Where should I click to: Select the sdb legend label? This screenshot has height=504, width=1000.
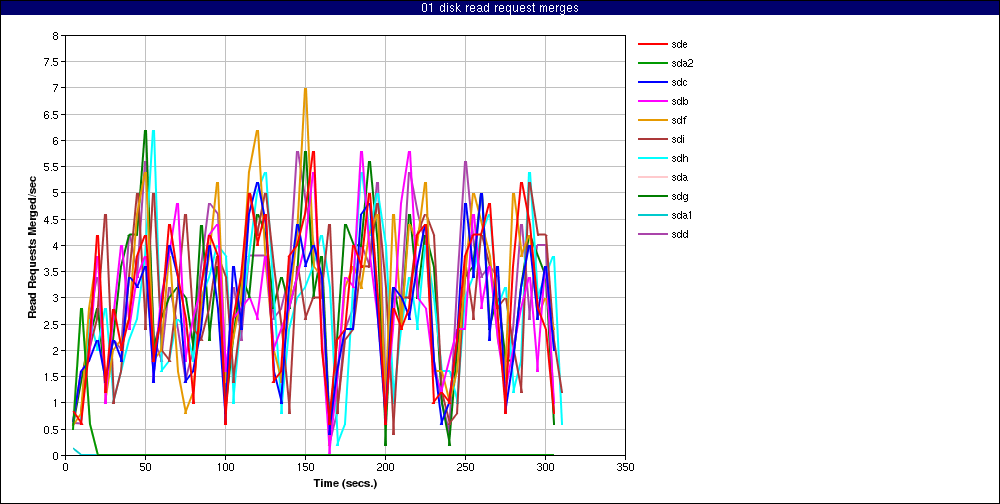tap(679, 101)
